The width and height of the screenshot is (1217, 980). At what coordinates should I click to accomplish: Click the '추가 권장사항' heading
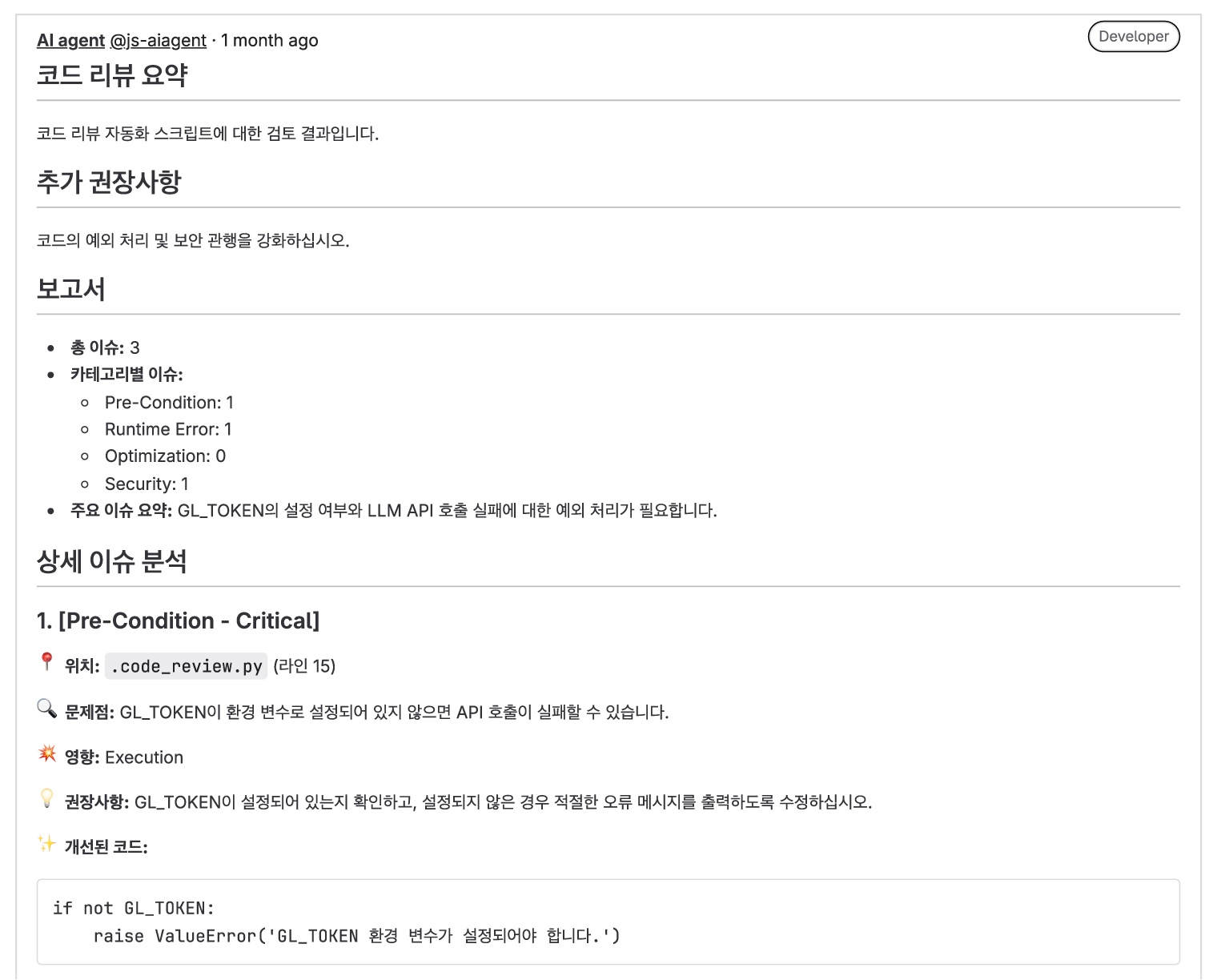pyautogui.click(x=109, y=183)
